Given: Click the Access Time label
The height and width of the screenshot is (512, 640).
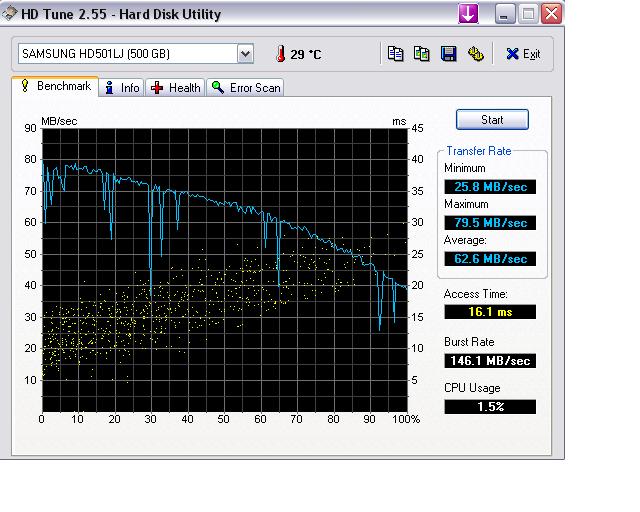Looking at the screenshot, I should point(476,294).
